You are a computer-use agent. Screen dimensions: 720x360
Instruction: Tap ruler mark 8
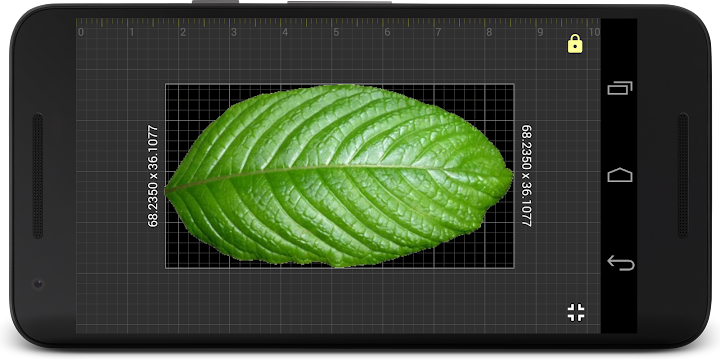[489, 32]
